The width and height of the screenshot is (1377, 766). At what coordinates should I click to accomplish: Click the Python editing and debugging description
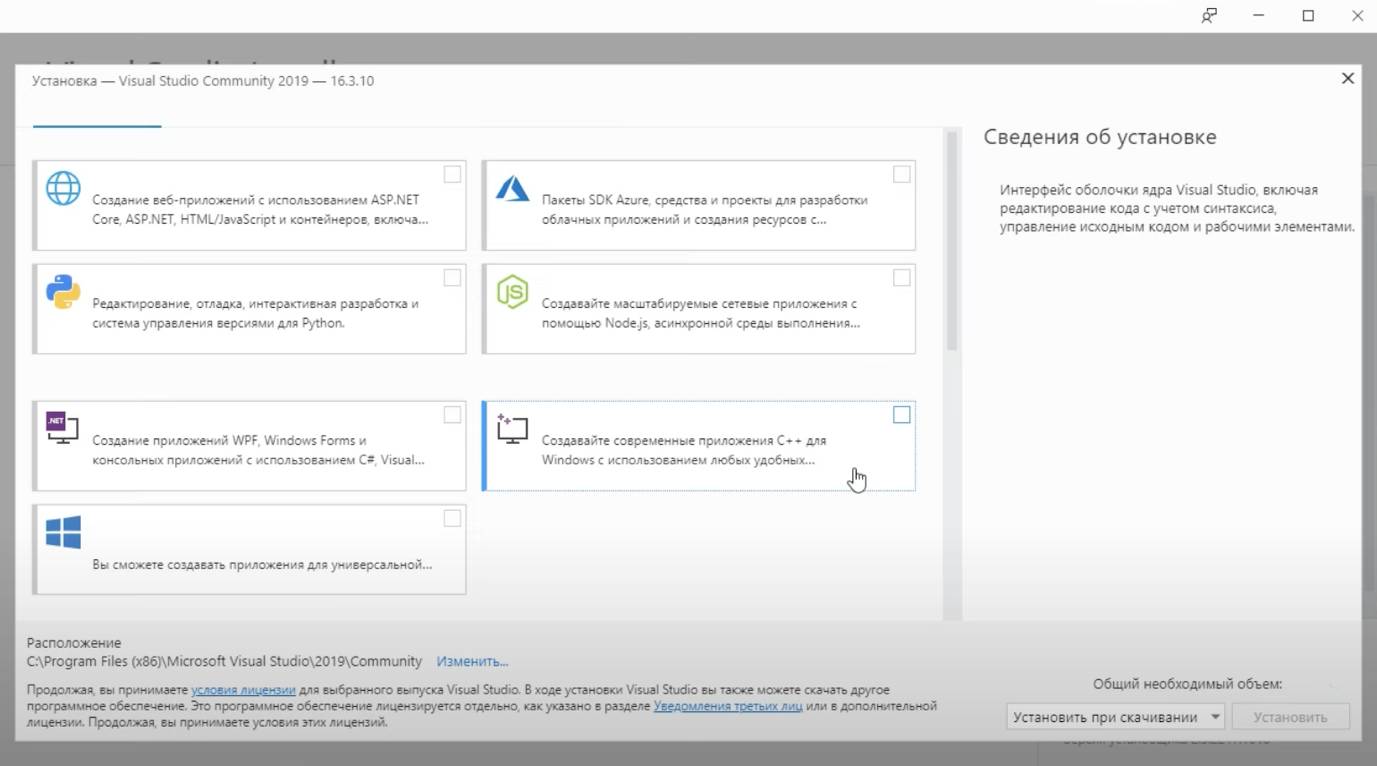[255, 313]
